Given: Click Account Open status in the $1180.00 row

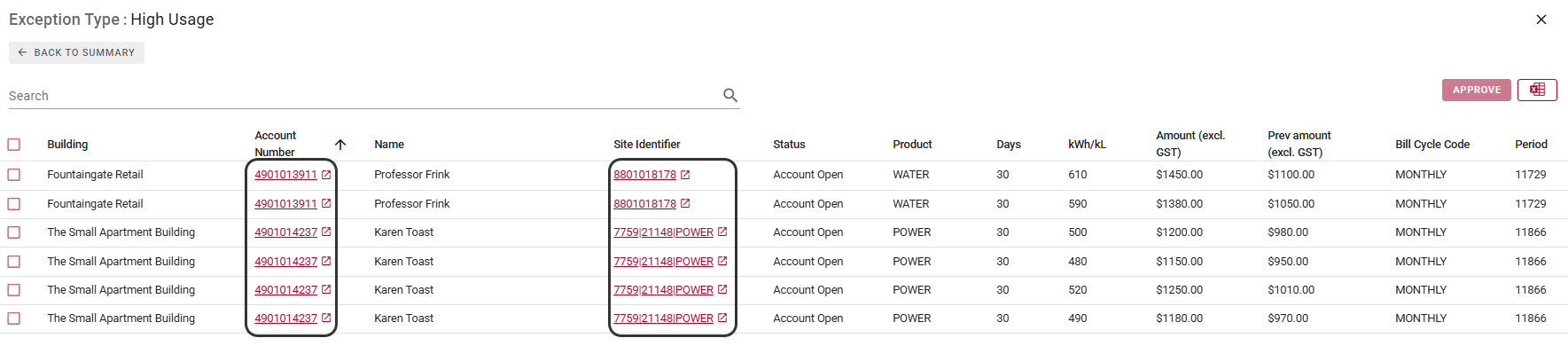Looking at the screenshot, I should pyautogui.click(x=808, y=318).
